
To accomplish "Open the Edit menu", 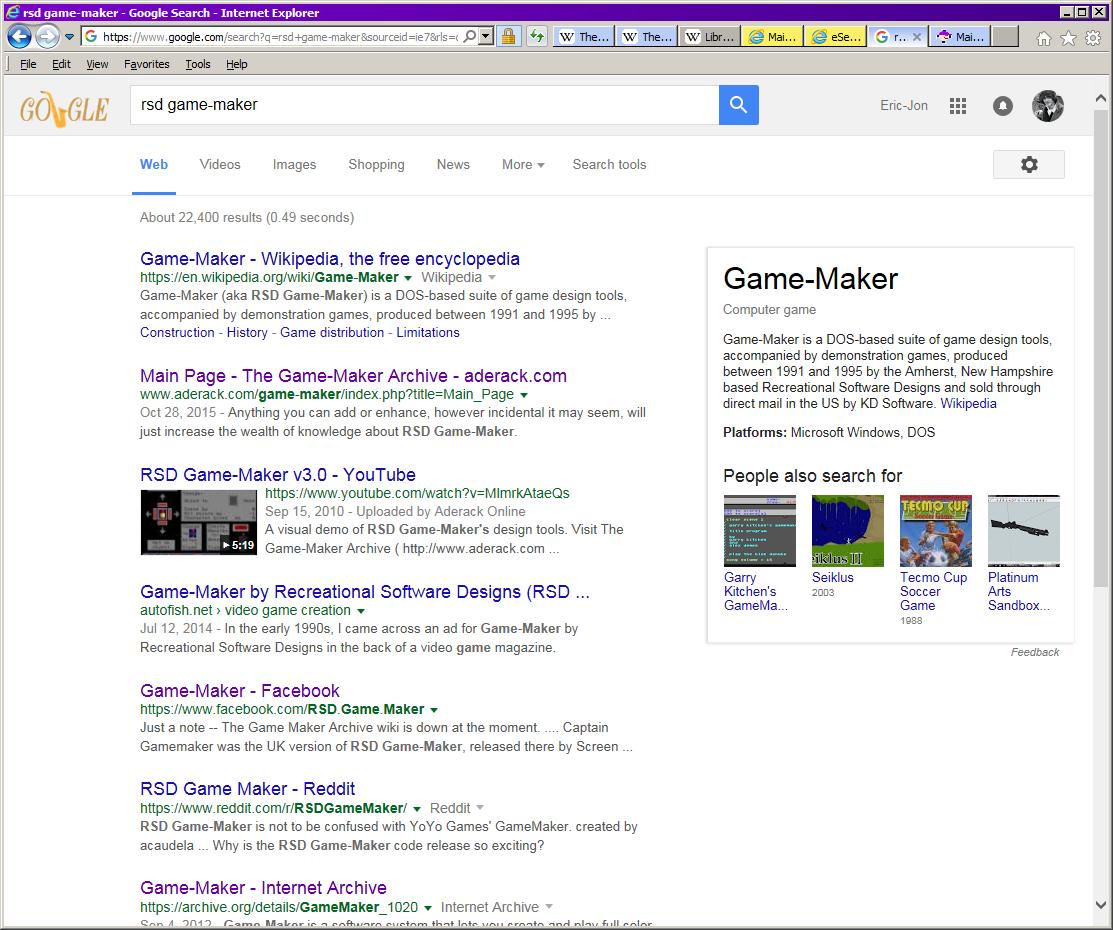I will (61, 64).
